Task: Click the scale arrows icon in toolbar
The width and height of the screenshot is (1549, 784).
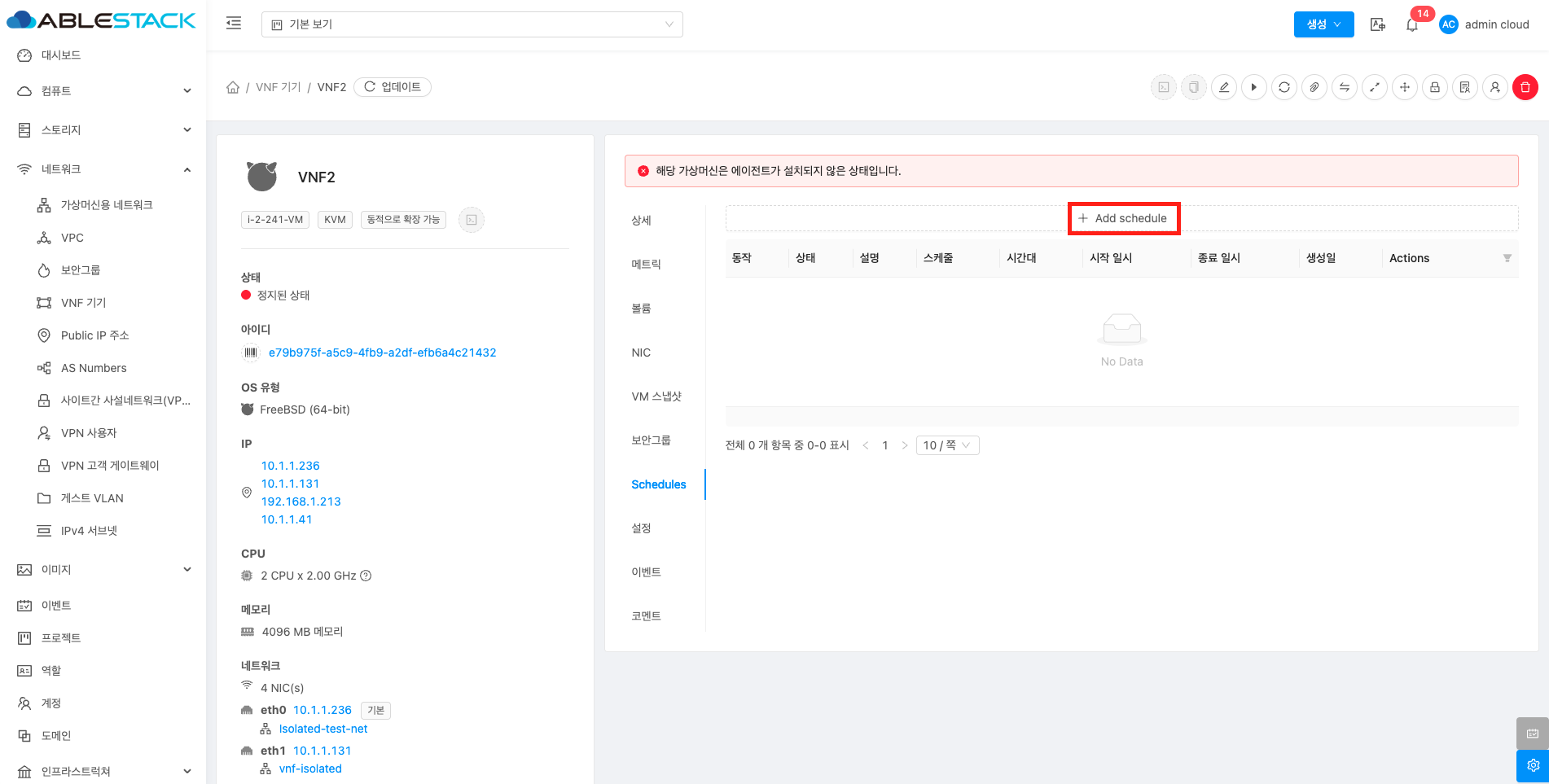Action: [1374, 87]
